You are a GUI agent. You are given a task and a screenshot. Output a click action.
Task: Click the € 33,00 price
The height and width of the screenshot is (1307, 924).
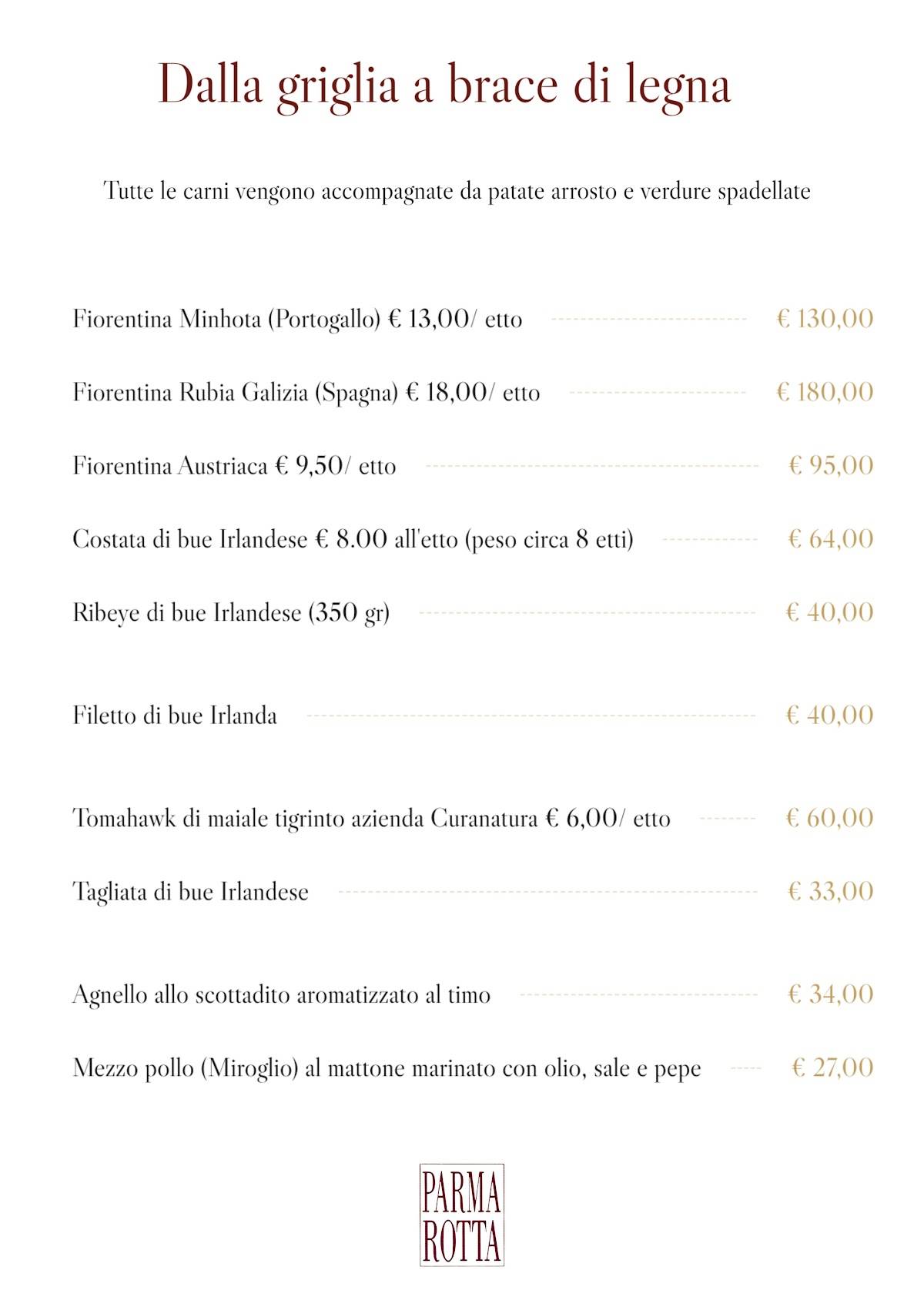coord(831,891)
